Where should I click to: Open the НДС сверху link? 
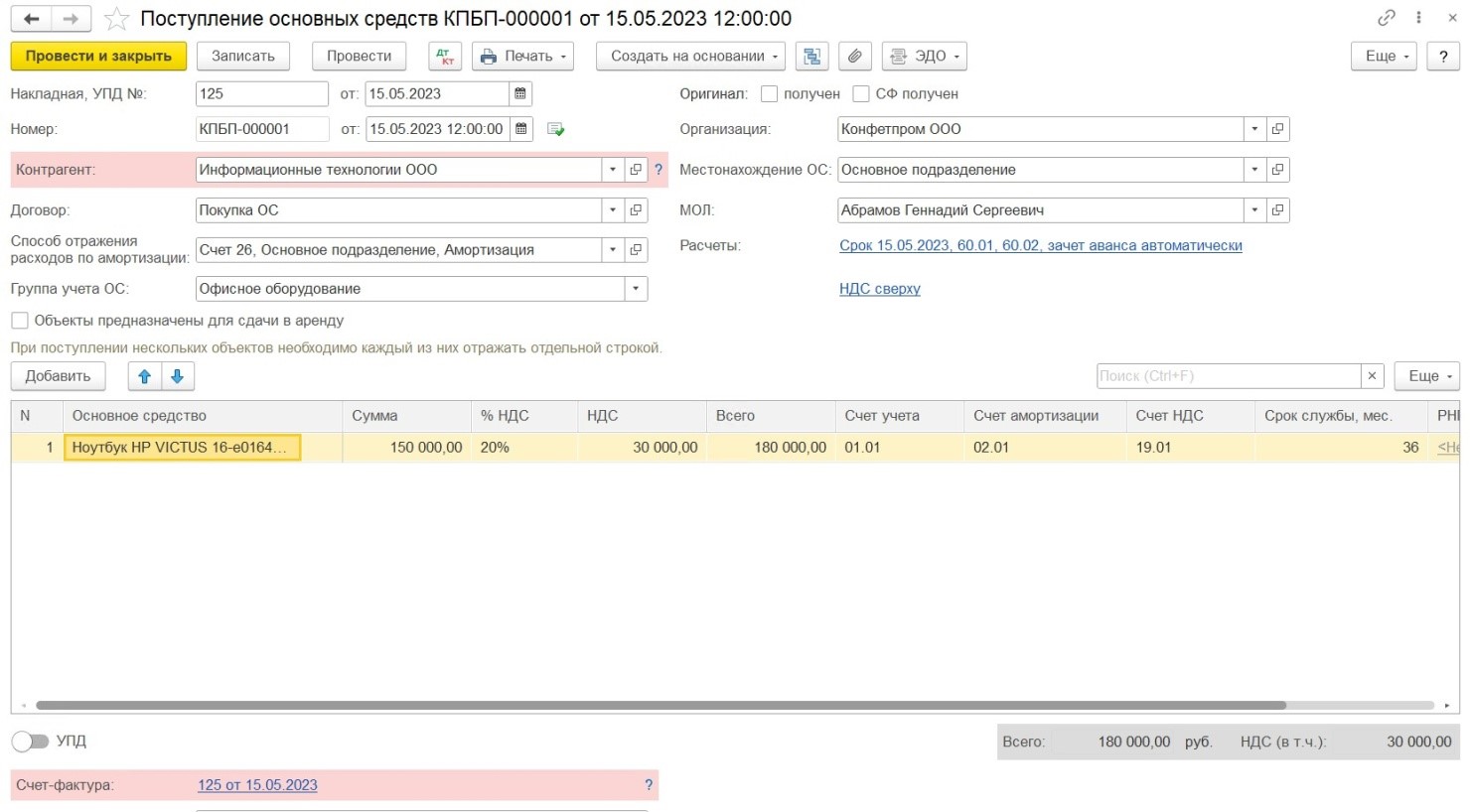coord(880,289)
